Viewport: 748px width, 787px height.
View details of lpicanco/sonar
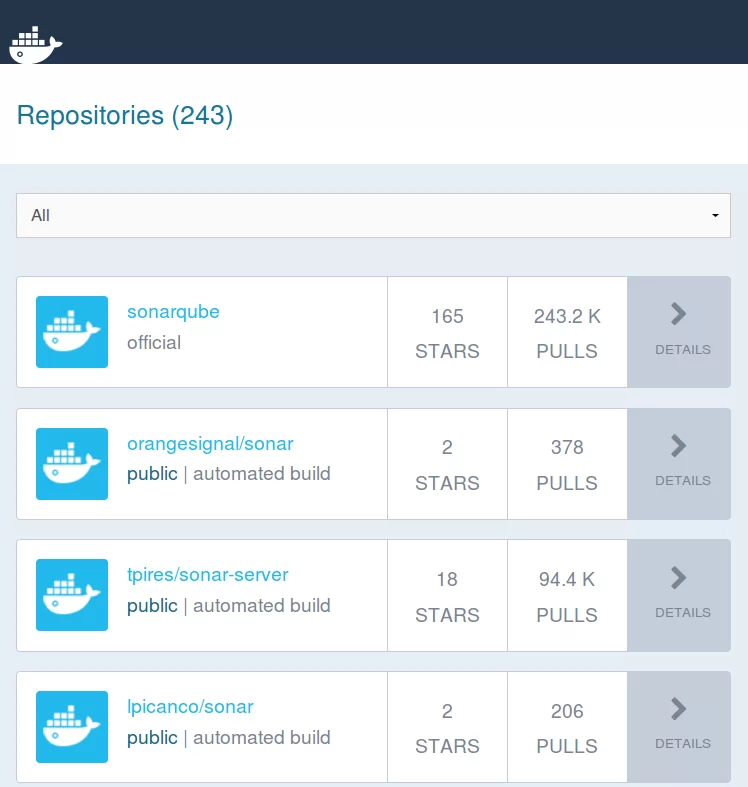[679, 727]
